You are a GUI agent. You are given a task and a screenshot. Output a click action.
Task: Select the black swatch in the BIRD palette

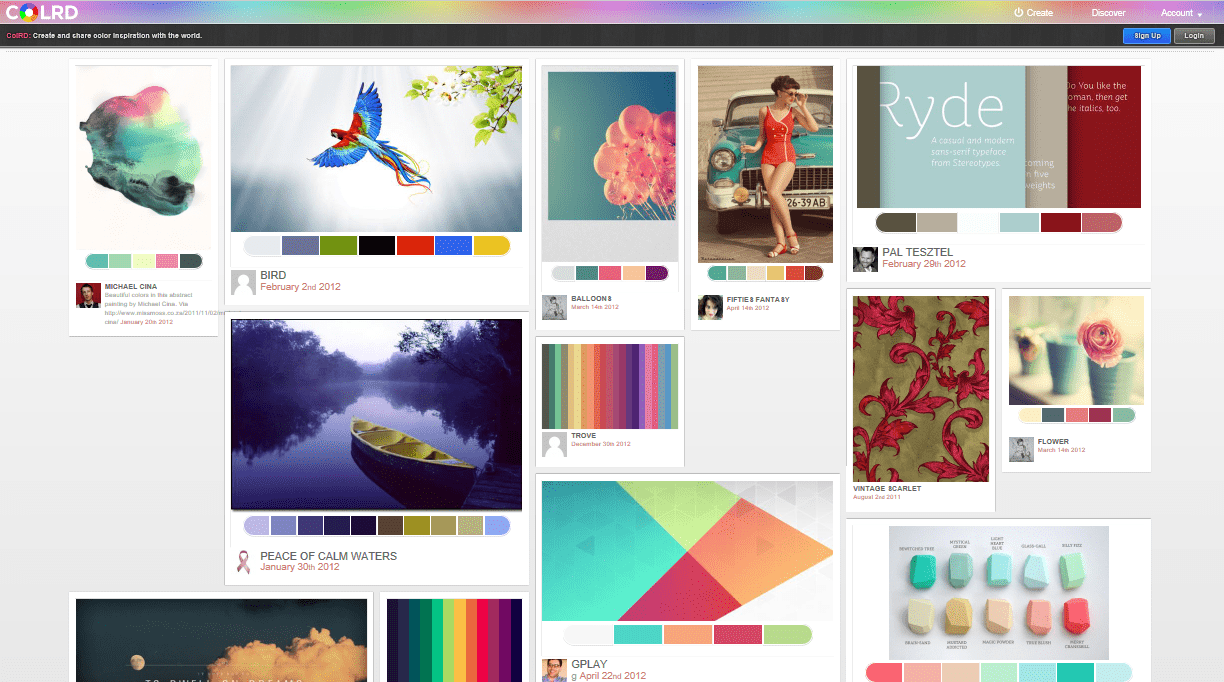(x=377, y=244)
